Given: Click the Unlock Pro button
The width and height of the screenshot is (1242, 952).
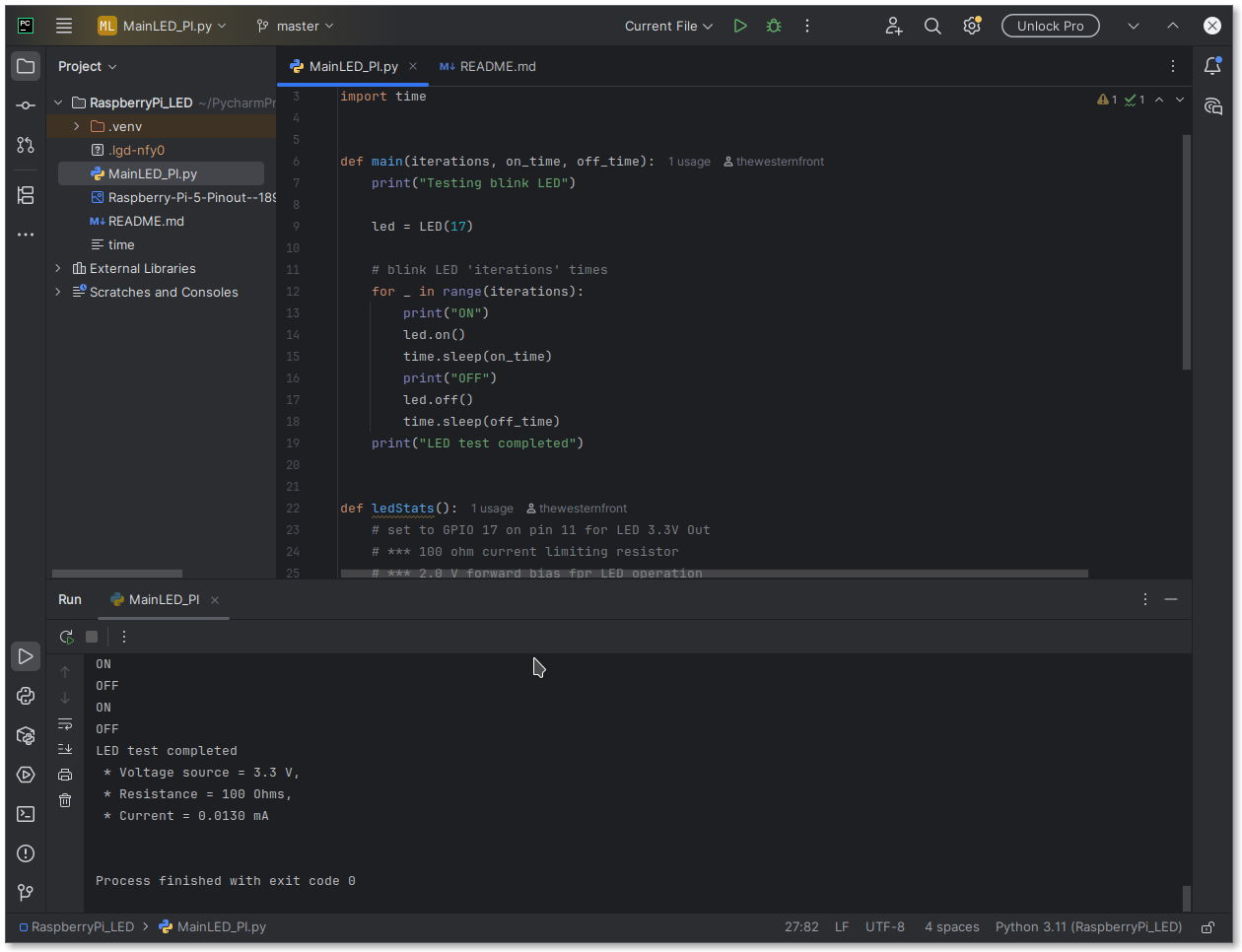Looking at the screenshot, I should 1051,27.
